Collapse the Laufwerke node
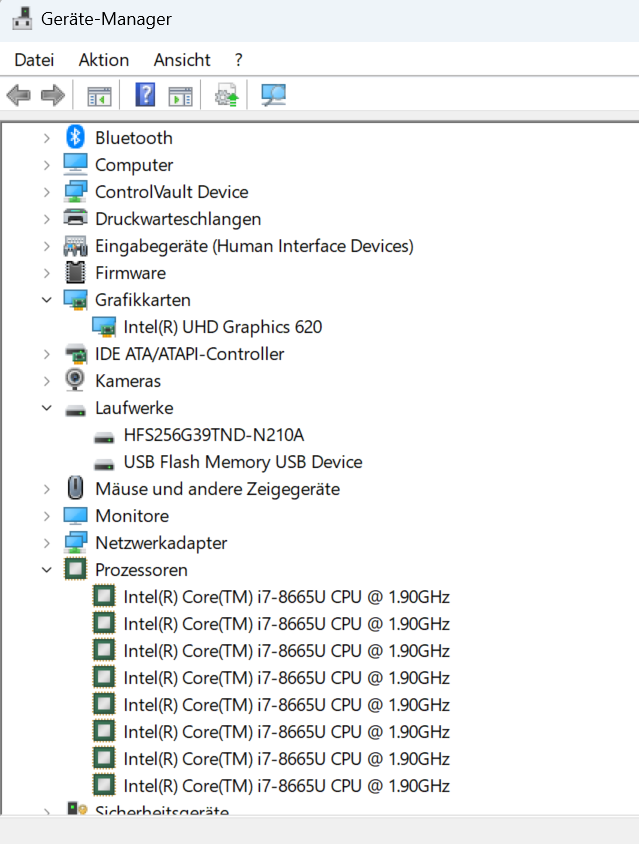 pos(47,408)
